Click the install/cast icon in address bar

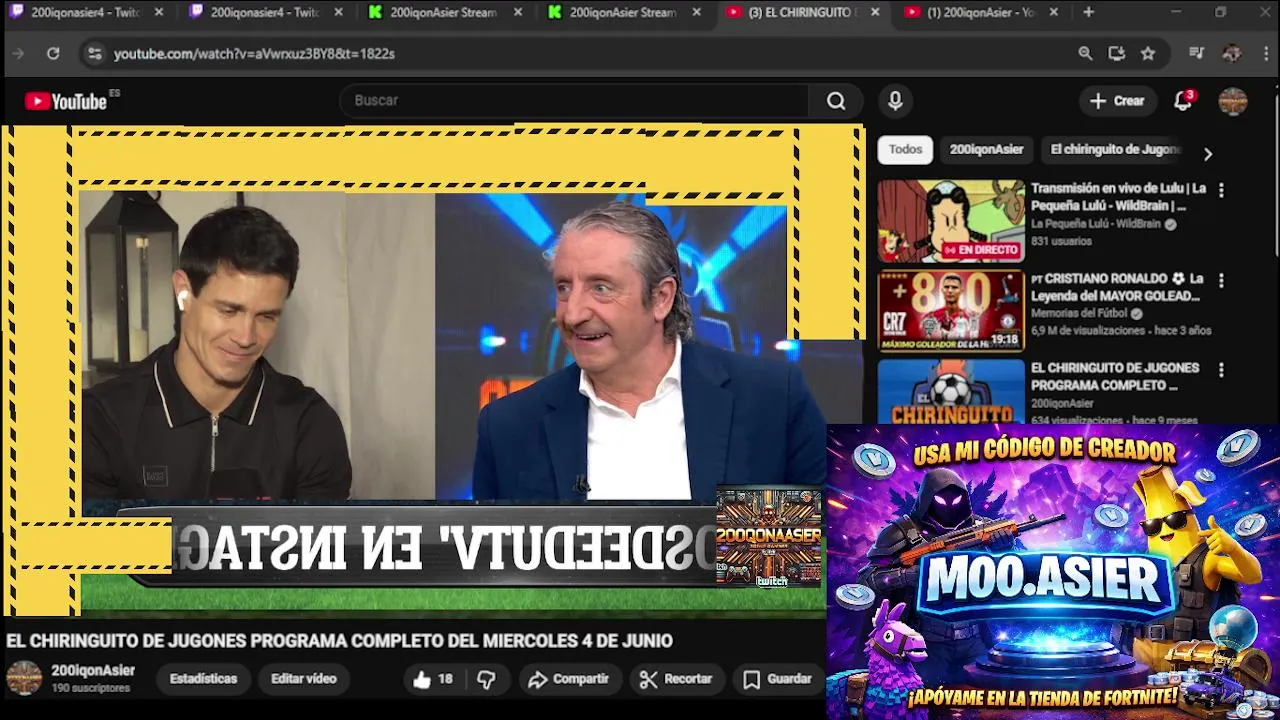click(1117, 54)
